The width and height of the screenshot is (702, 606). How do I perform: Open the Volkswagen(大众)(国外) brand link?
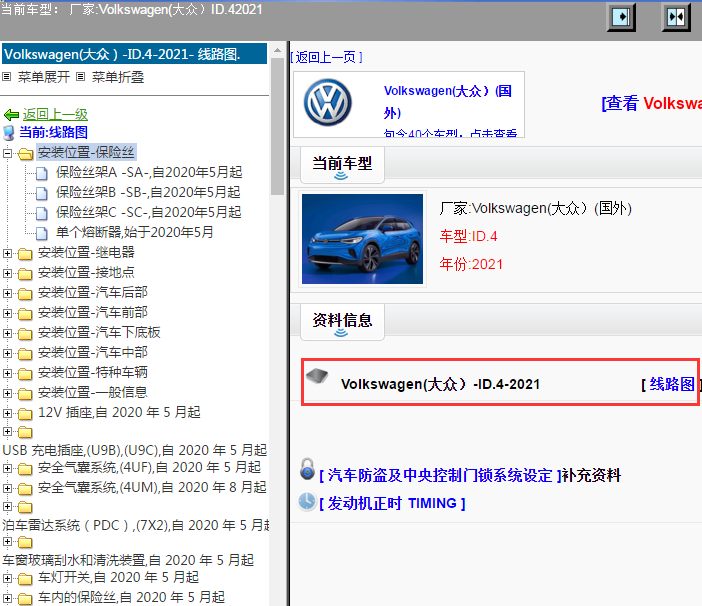tap(448, 102)
